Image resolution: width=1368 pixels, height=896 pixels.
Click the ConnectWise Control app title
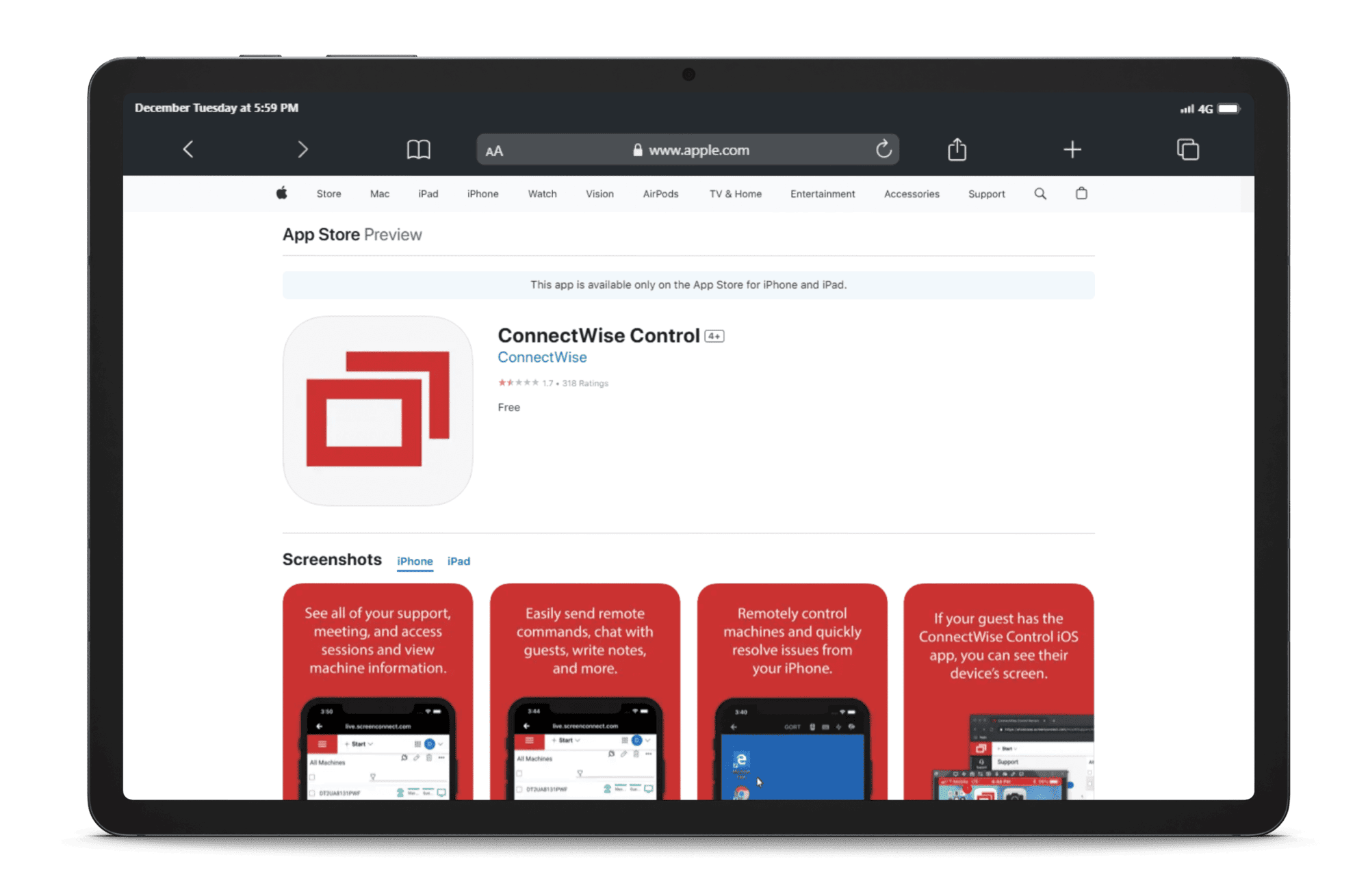(598, 335)
